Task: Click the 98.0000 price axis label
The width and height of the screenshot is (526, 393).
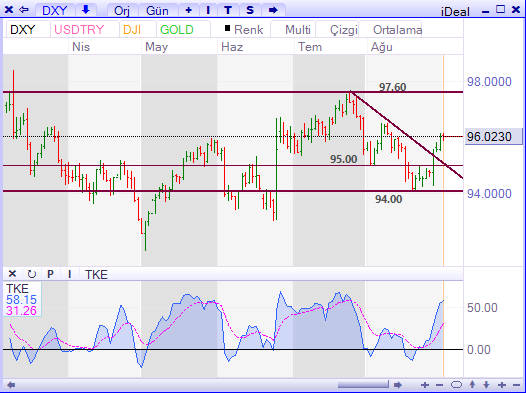Action: [489, 81]
